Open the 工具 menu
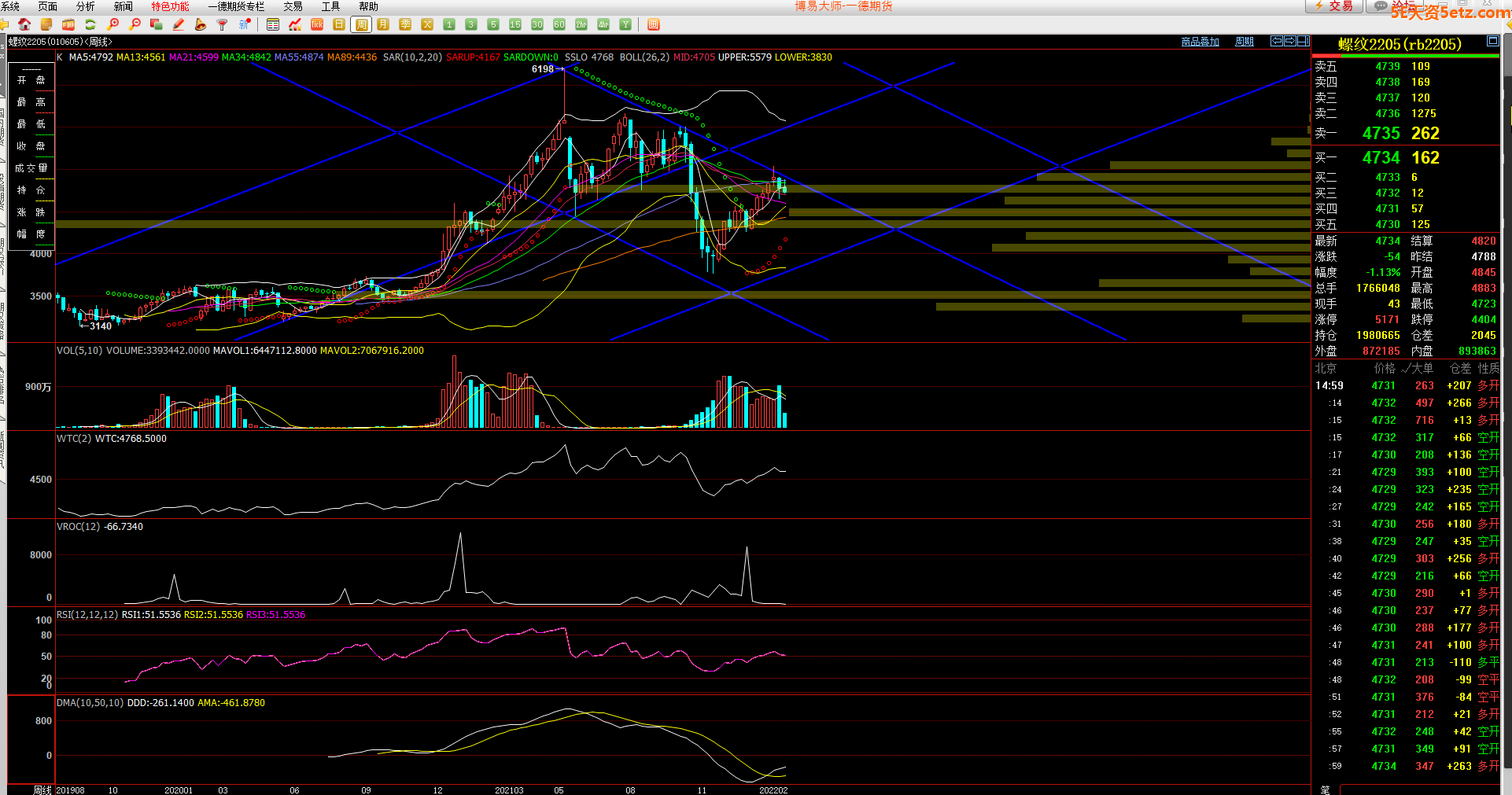1512x795 pixels. point(330,6)
